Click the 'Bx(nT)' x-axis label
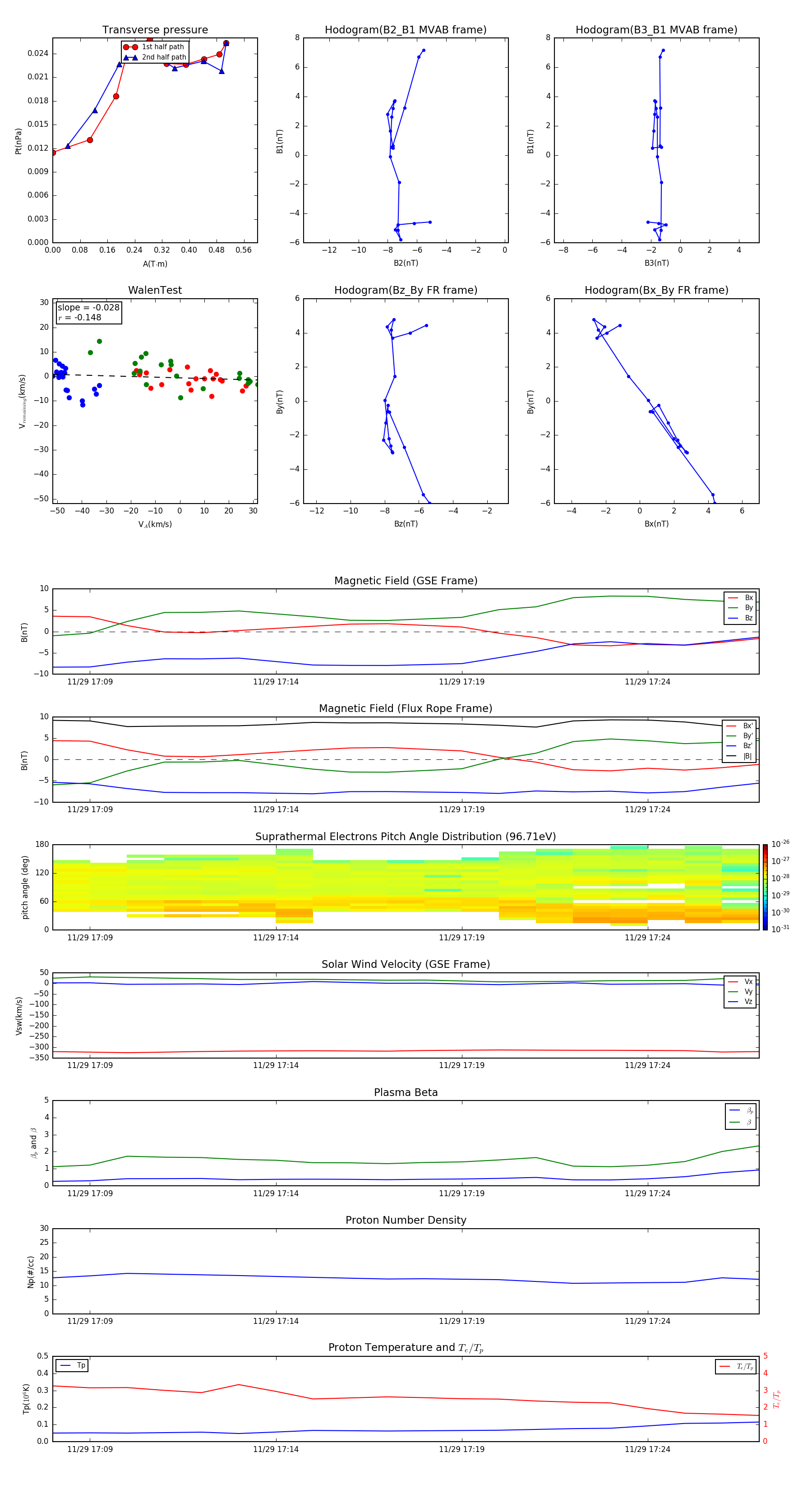Viewport: 812px width, 1489px height. tap(656, 524)
